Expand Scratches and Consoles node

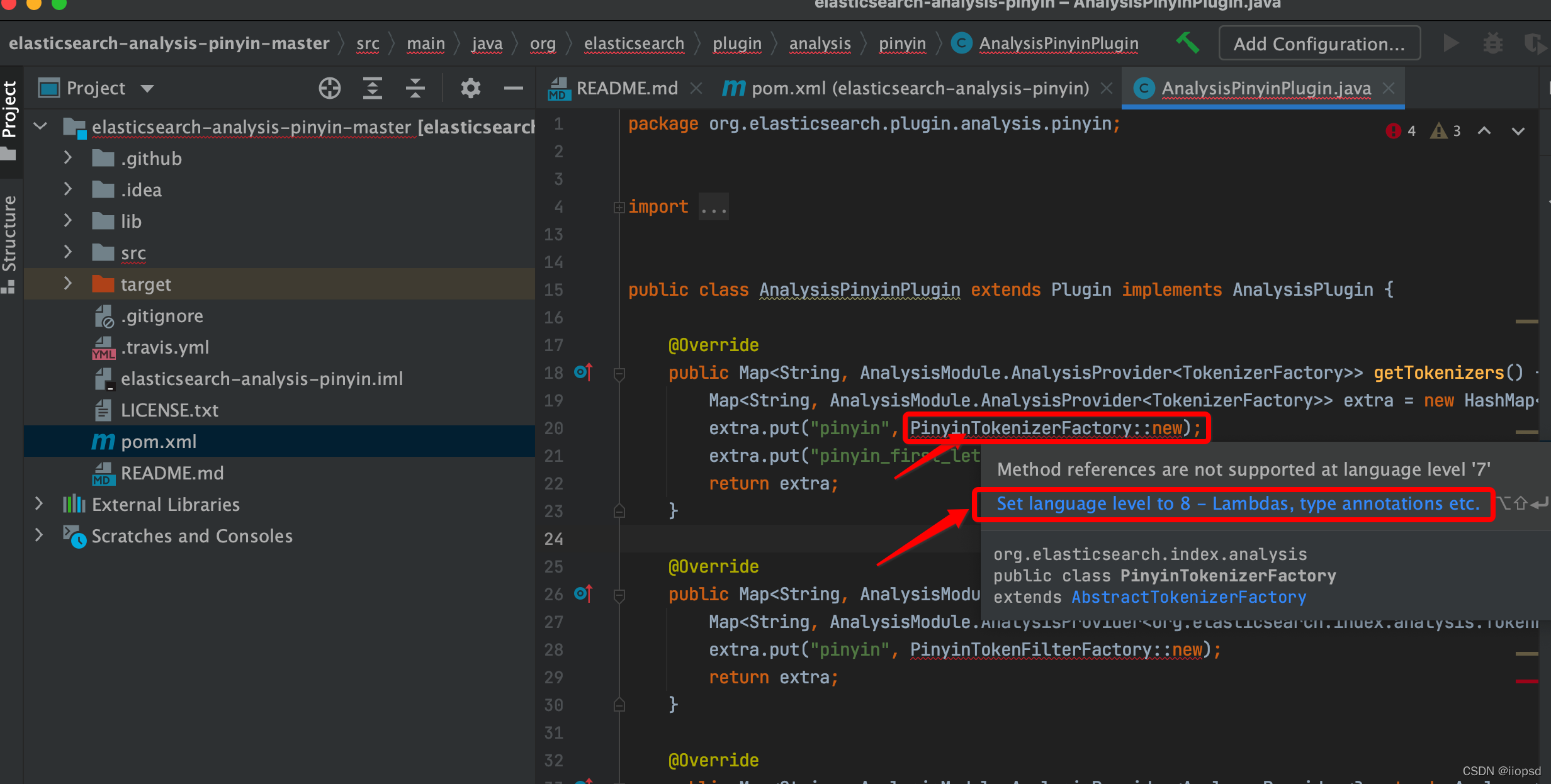39,535
